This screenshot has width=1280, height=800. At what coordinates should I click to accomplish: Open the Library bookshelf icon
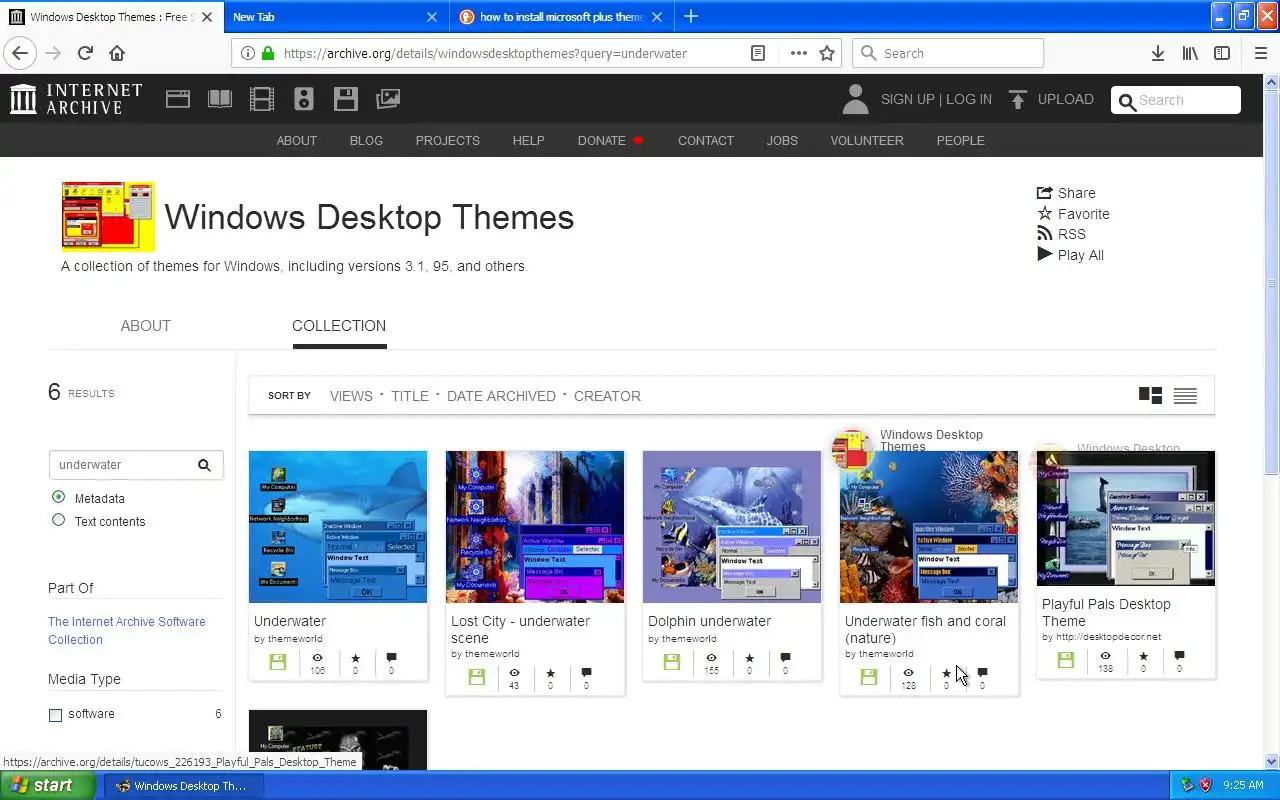[1190, 53]
